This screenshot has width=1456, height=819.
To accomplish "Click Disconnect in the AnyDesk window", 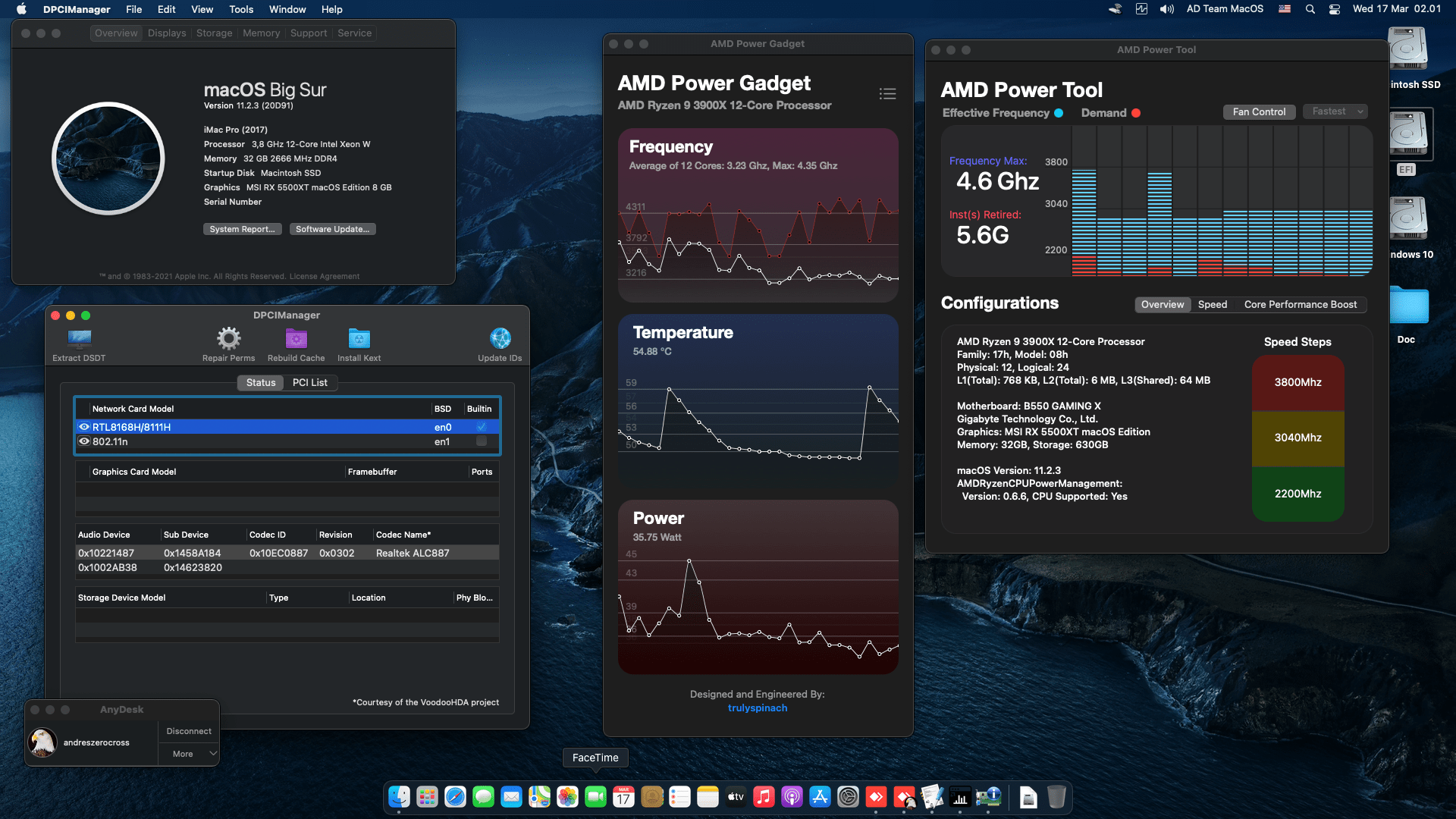I will tap(189, 731).
